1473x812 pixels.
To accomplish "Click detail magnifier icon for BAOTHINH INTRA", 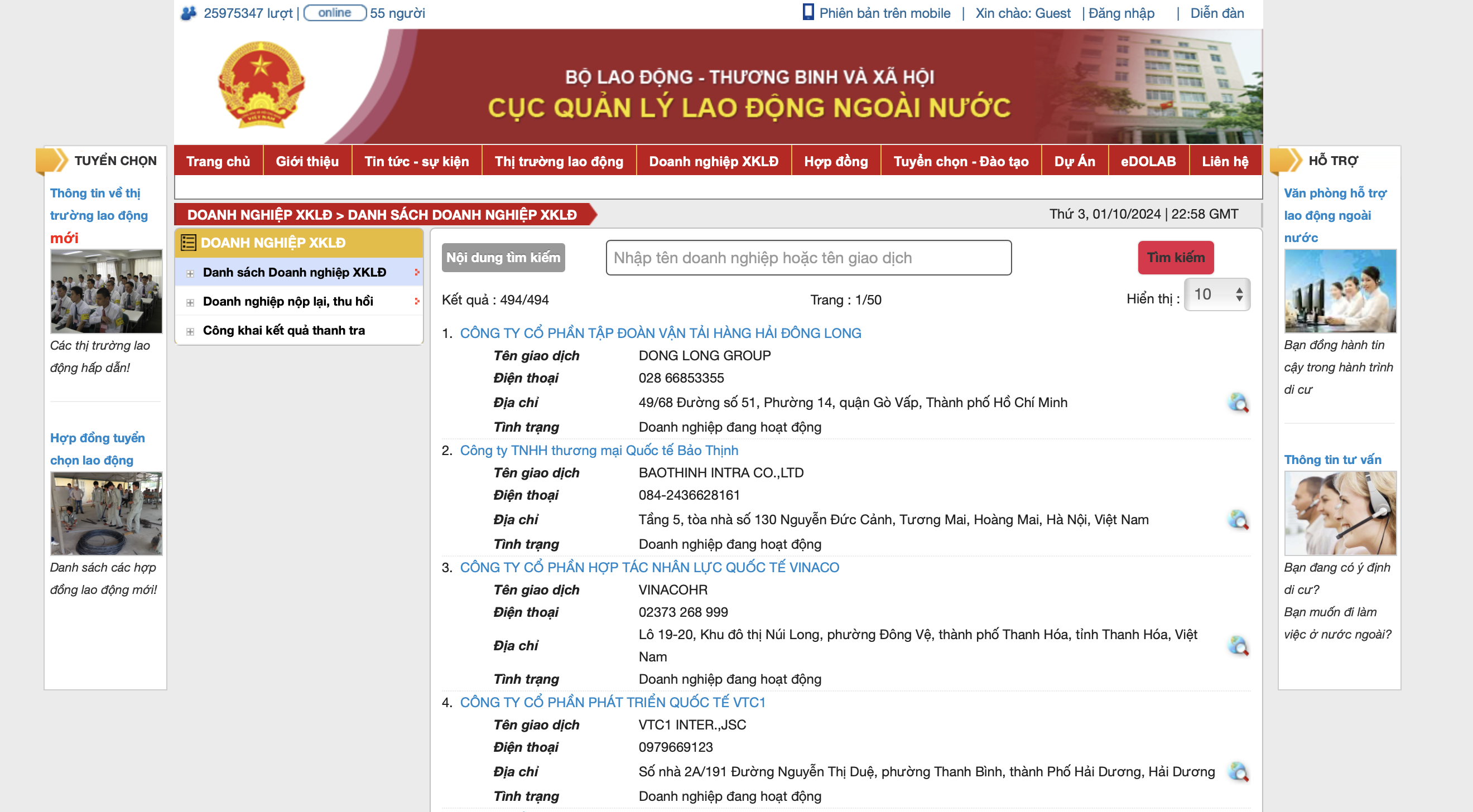I will point(1238,520).
